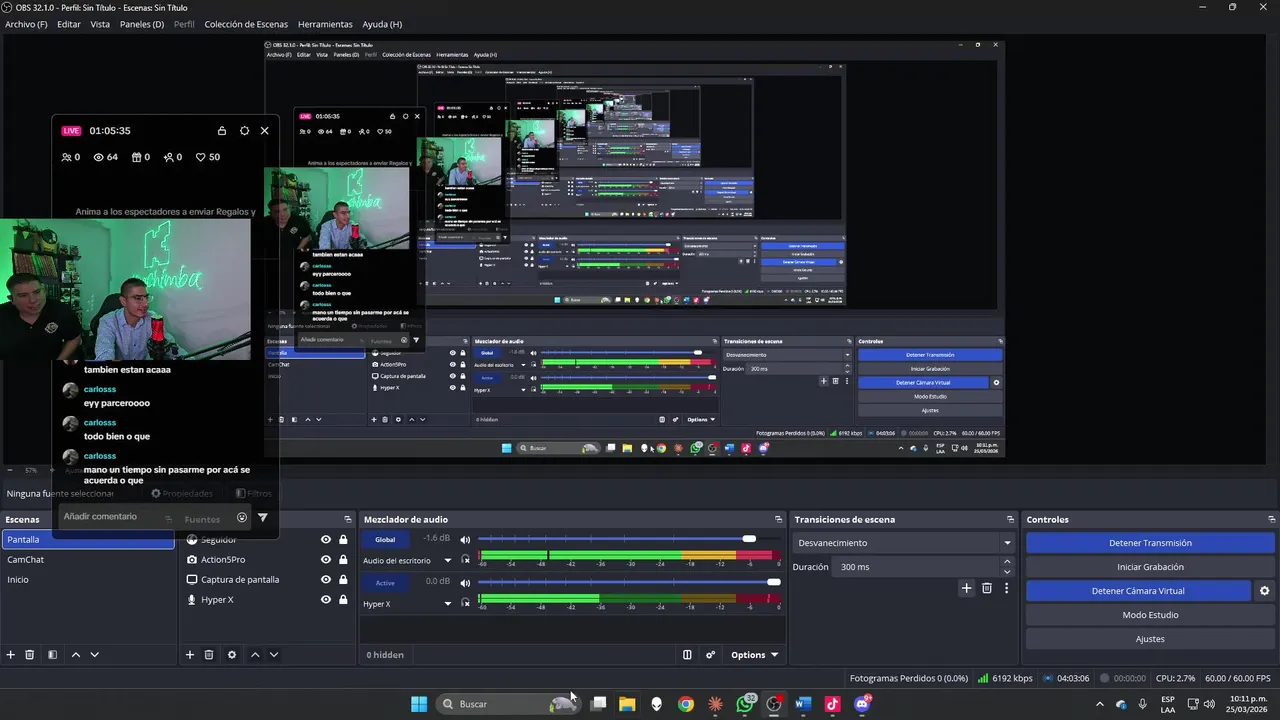
Task: Open the Herramientas menu
Action: (x=325, y=24)
